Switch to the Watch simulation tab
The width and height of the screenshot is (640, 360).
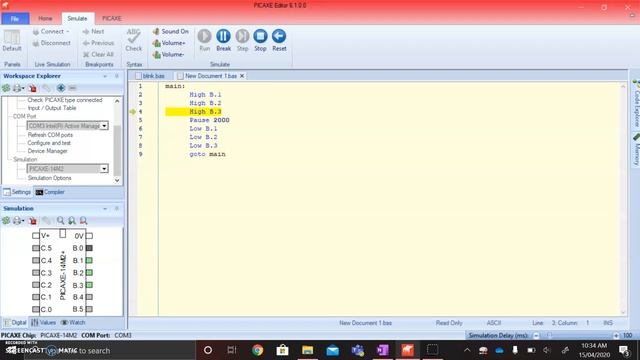(x=73, y=322)
